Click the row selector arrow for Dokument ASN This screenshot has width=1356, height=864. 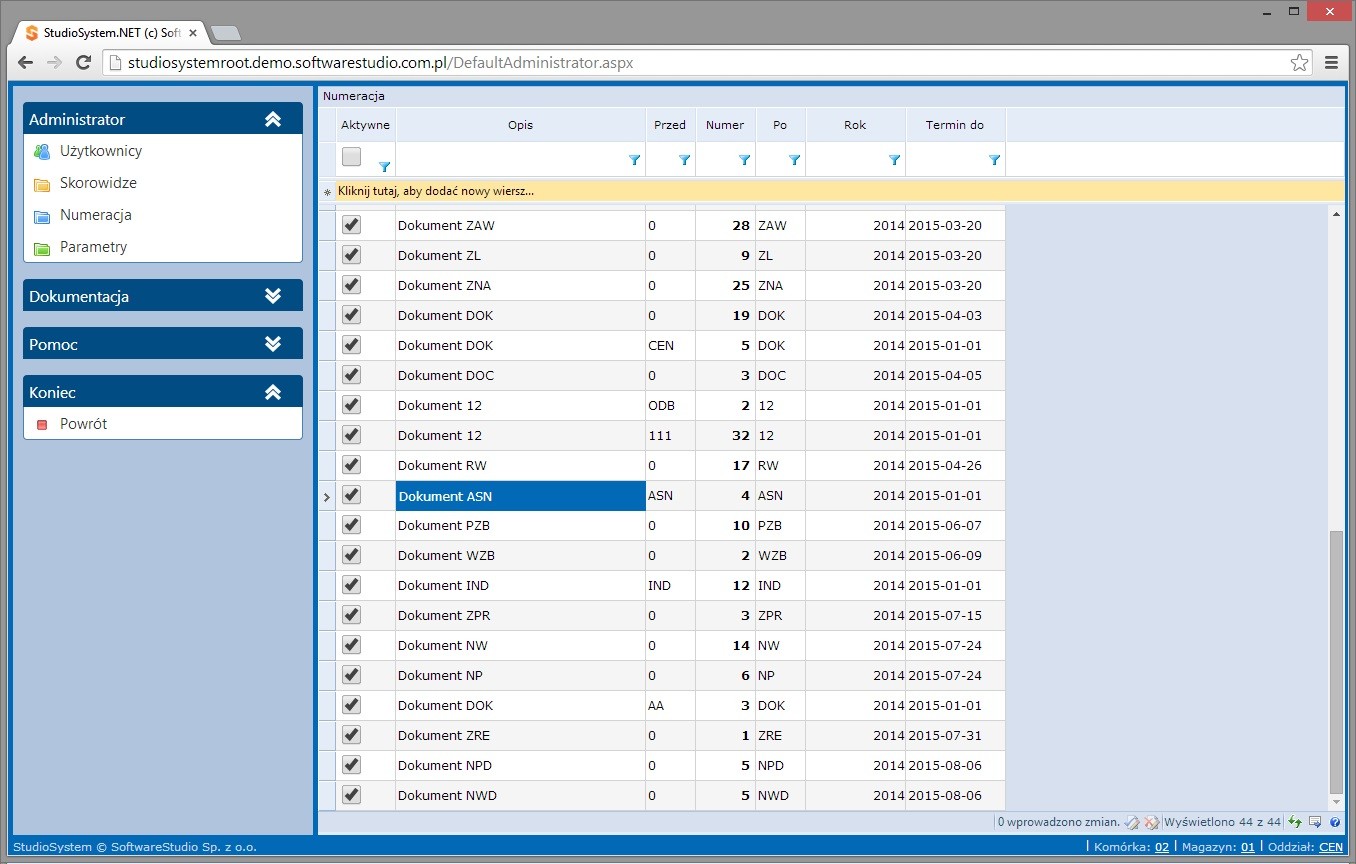[x=326, y=496]
